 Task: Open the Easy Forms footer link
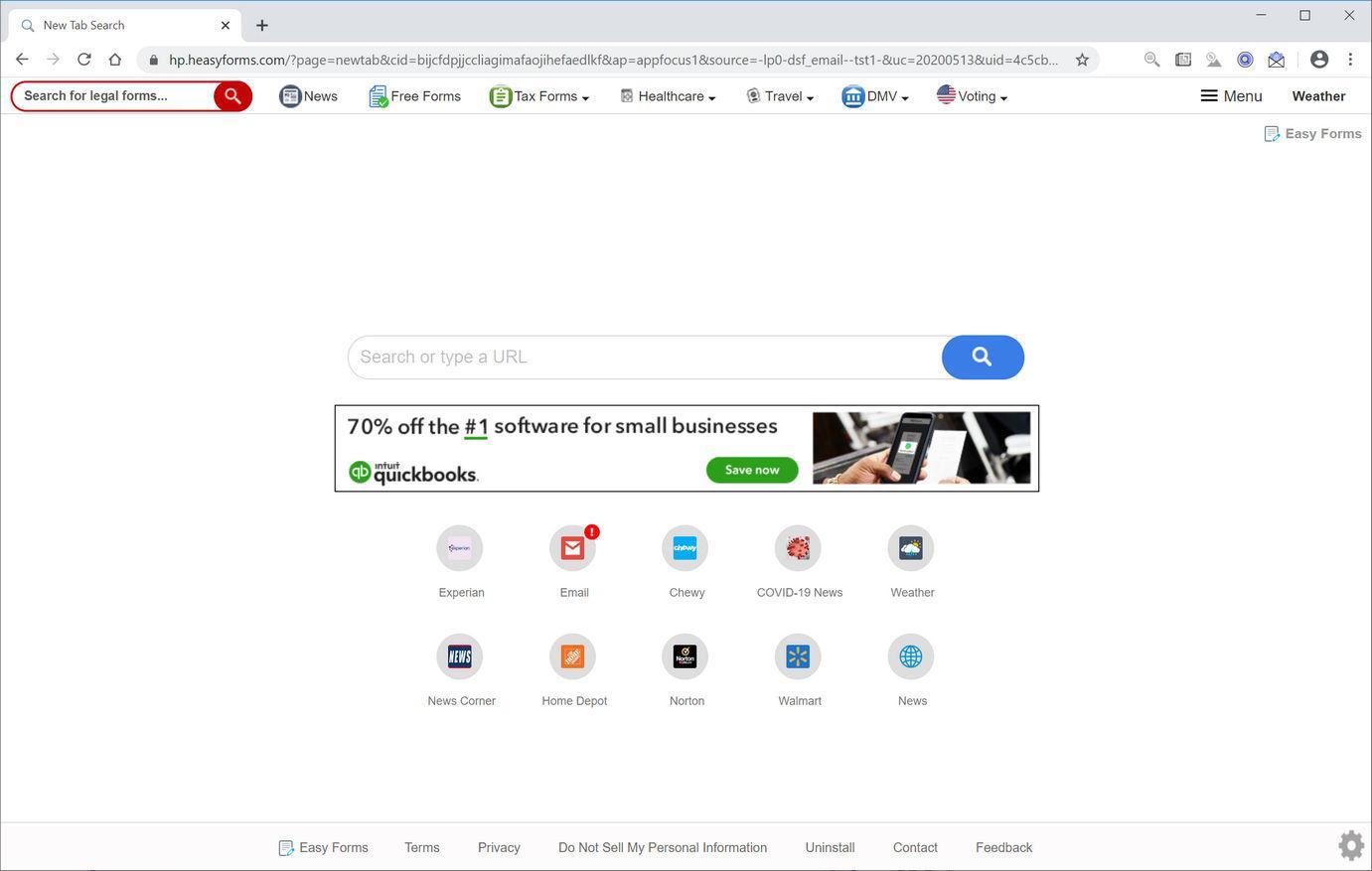coord(323,847)
